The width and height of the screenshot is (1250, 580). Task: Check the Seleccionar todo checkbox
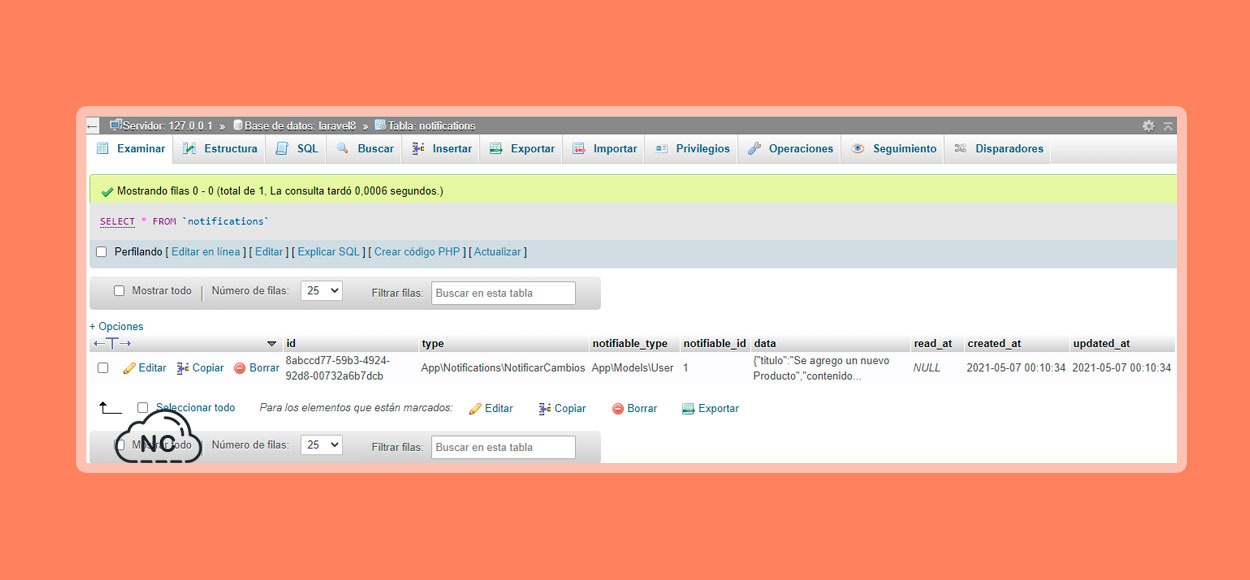(143, 408)
